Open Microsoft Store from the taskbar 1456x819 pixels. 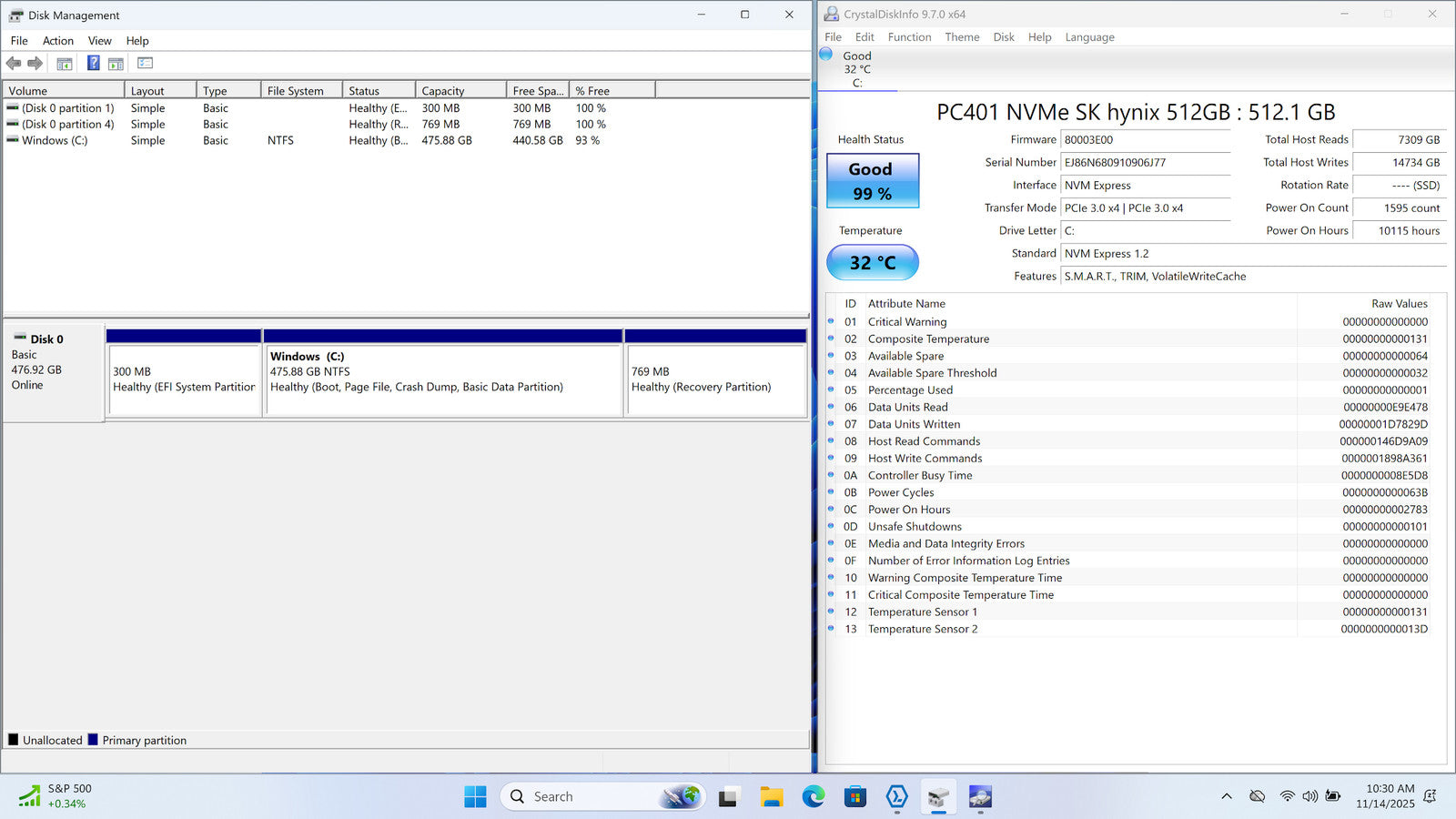pyautogui.click(x=854, y=797)
